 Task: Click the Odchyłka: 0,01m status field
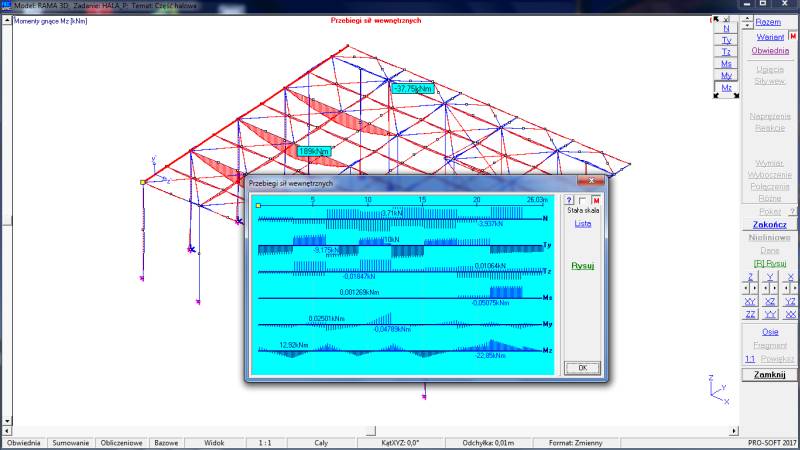pos(488,443)
